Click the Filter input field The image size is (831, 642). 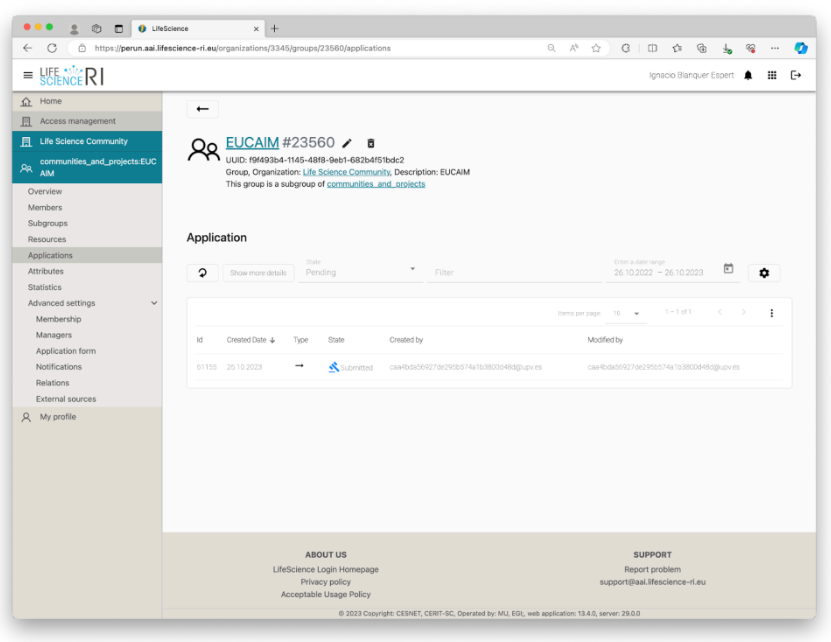tap(514, 272)
